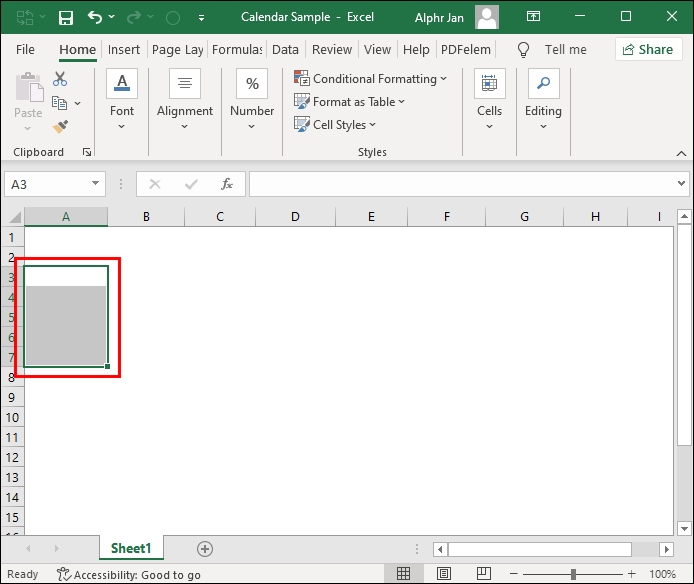
Task: Click the Name Box showing A3
Action: click(x=47, y=184)
